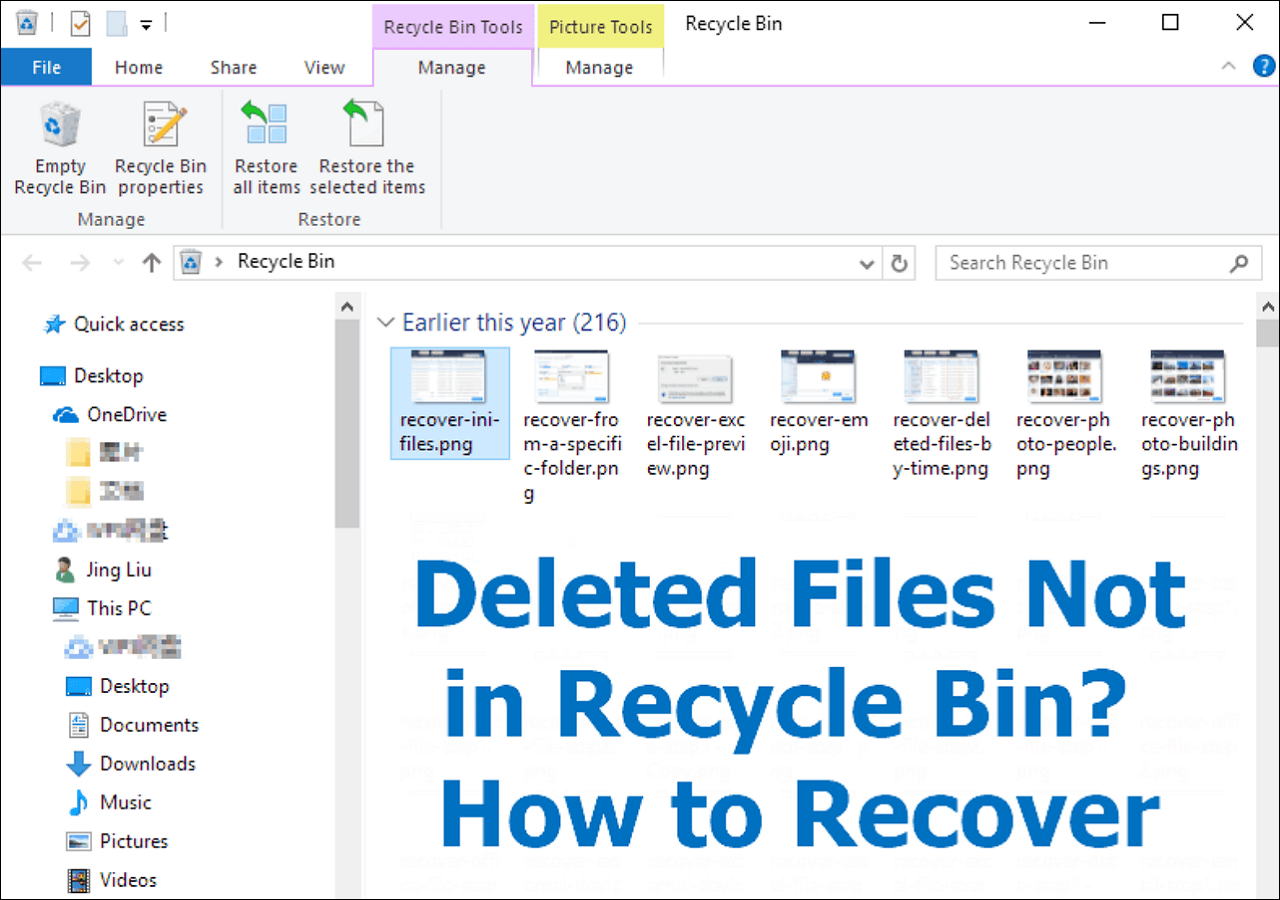Click the breadcrumb chevron before Recycle Bin
The width and height of the screenshot is (1280, 900).
[x=218, y=263]
